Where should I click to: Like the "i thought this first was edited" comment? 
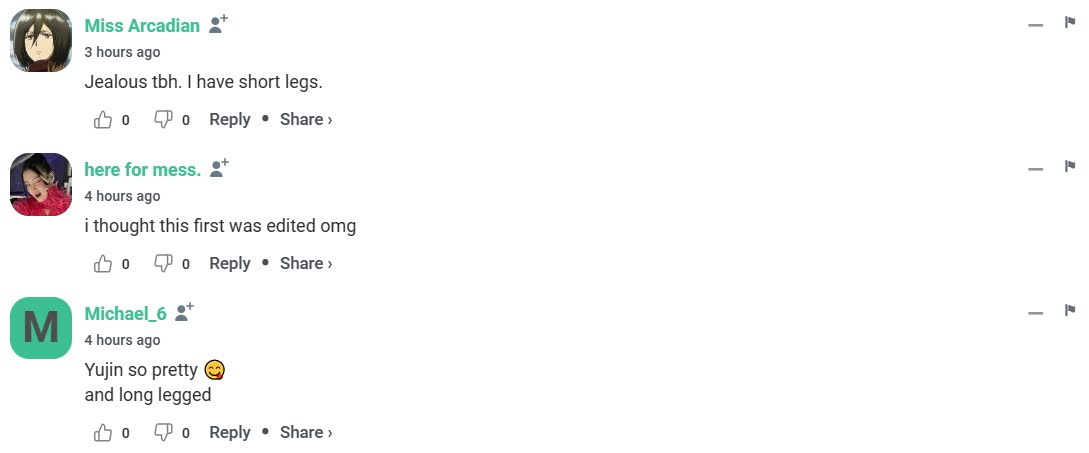tap(103, 263)
